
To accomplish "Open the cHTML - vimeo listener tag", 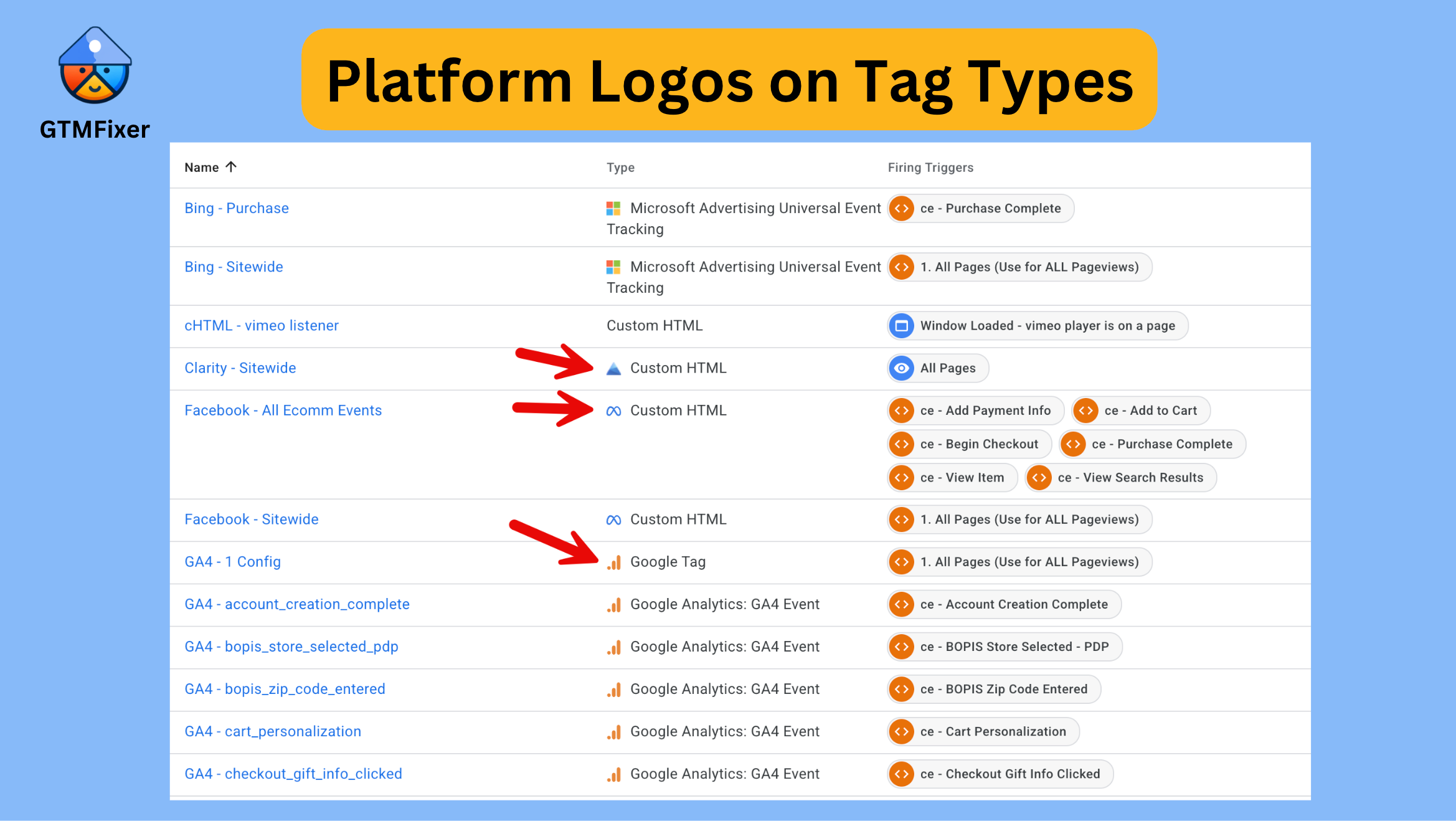I will (262, 325).
